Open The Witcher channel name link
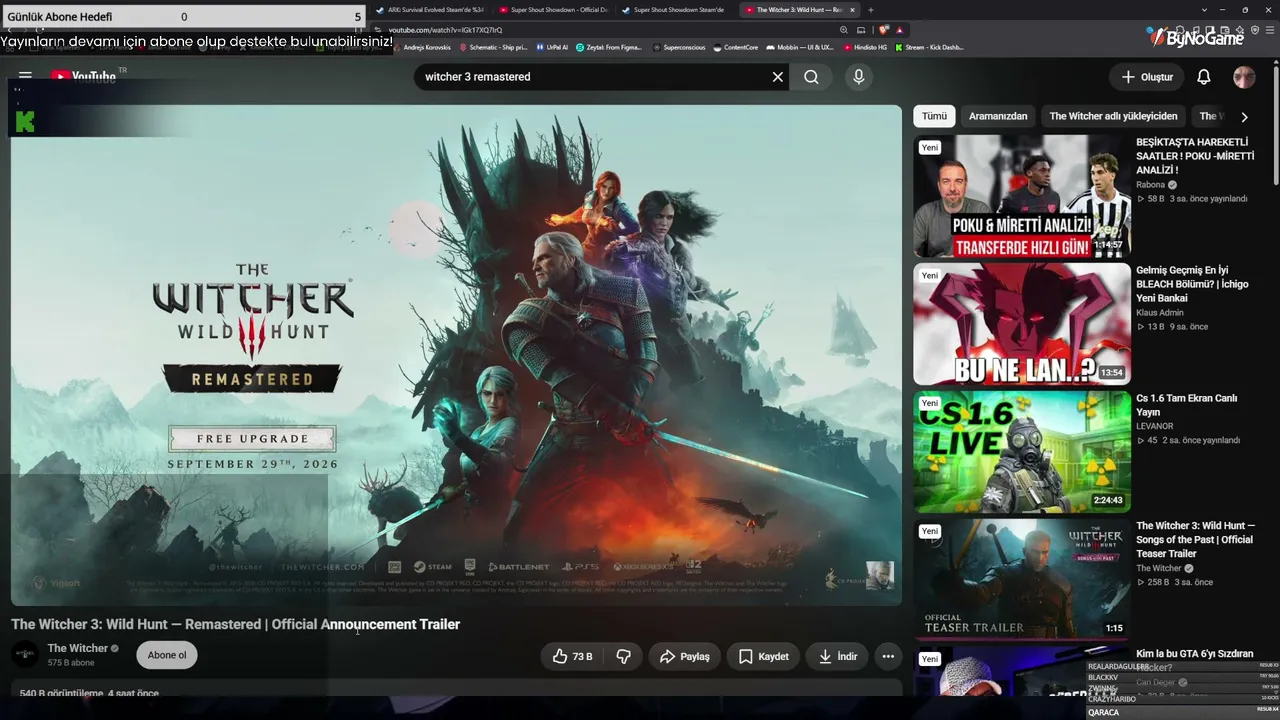Viewport: 1280px width, 720px height. [78, 648]
